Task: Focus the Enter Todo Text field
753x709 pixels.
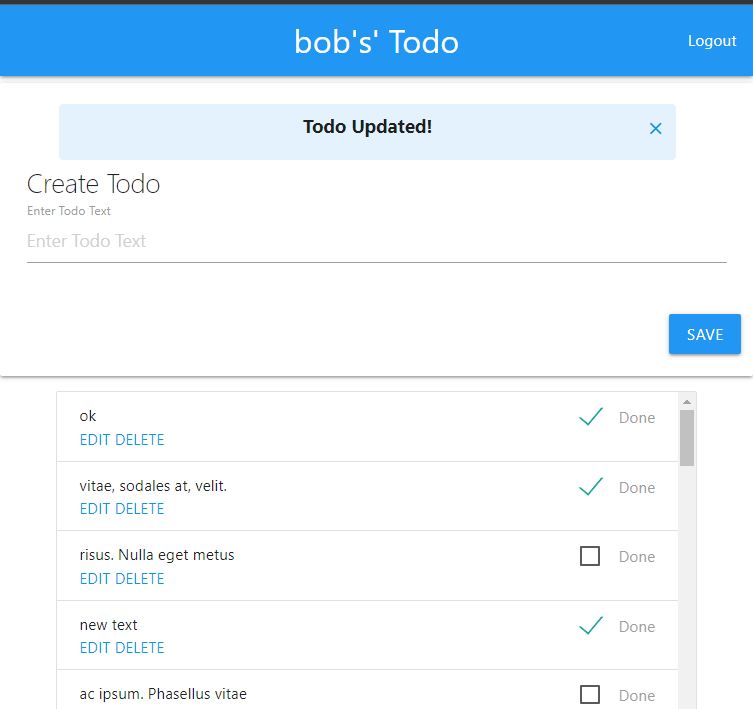Action: 376,241
